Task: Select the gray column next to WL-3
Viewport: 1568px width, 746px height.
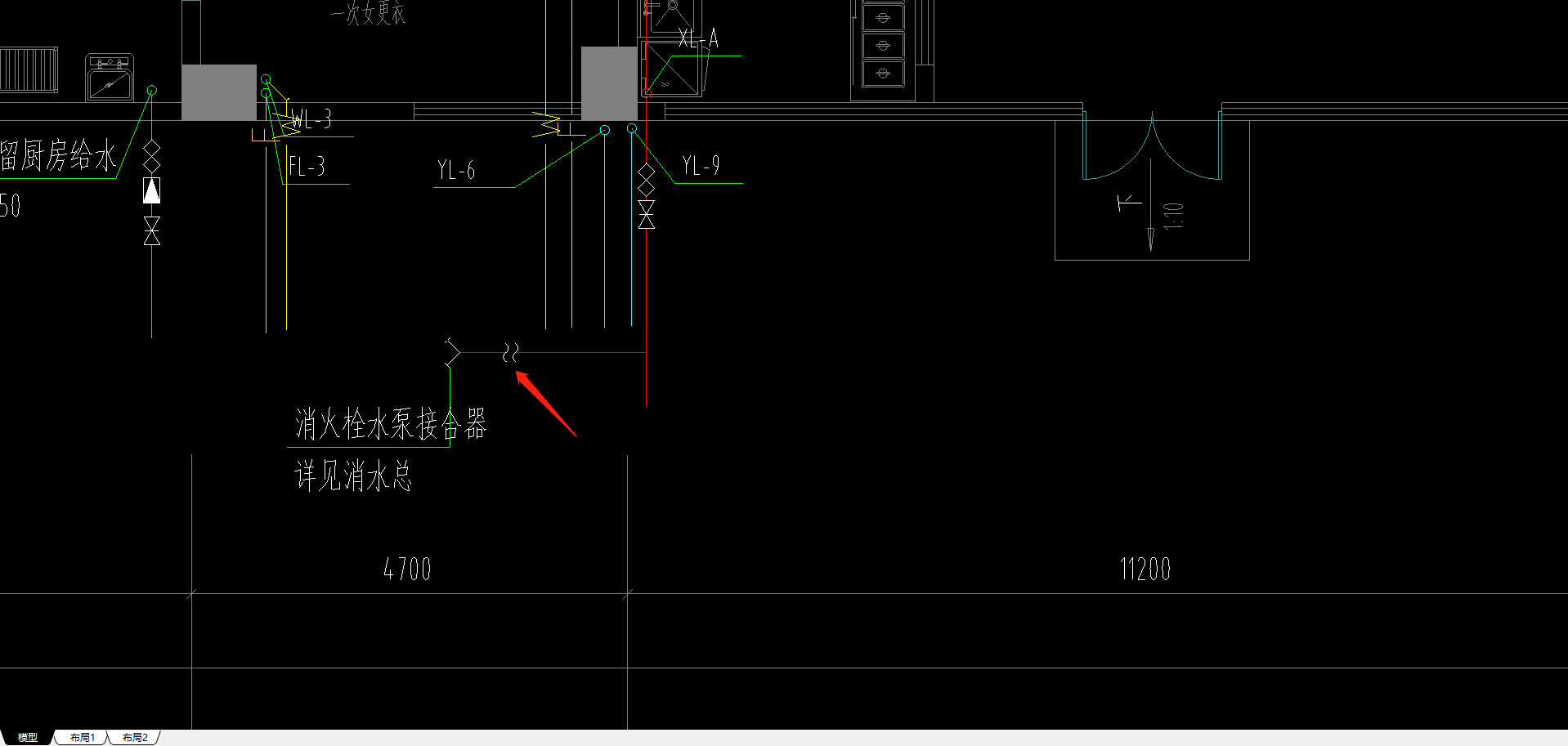Action: click(218, 92)
